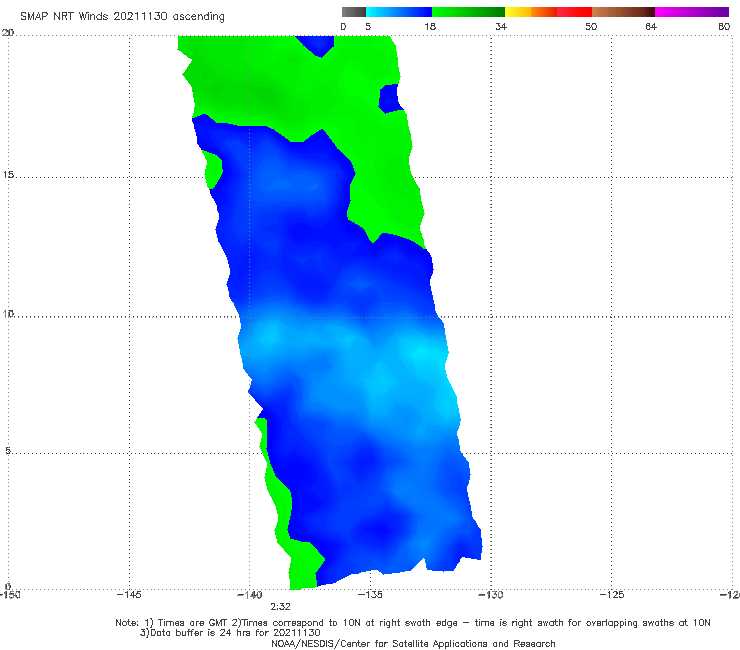Image resolution: width=740 pixels, height=650 pixels.
Task: Click the longitude label '-145'
Action: tap(129, 594)
